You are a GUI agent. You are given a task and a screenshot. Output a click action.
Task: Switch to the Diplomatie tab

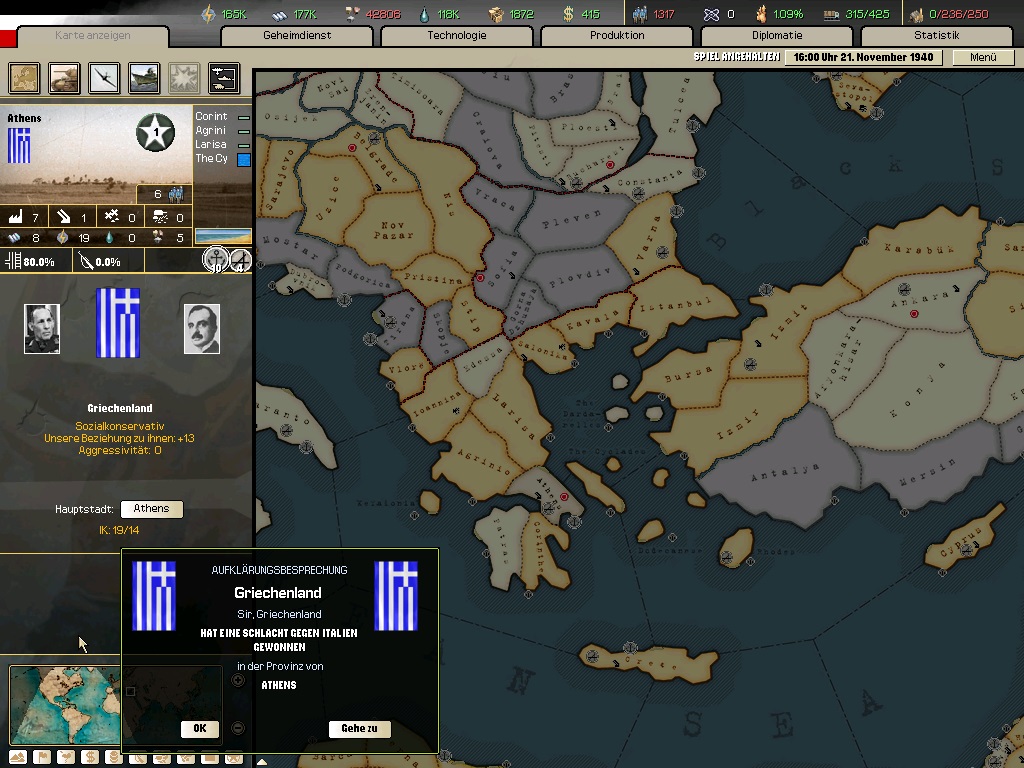coord(776,36)
